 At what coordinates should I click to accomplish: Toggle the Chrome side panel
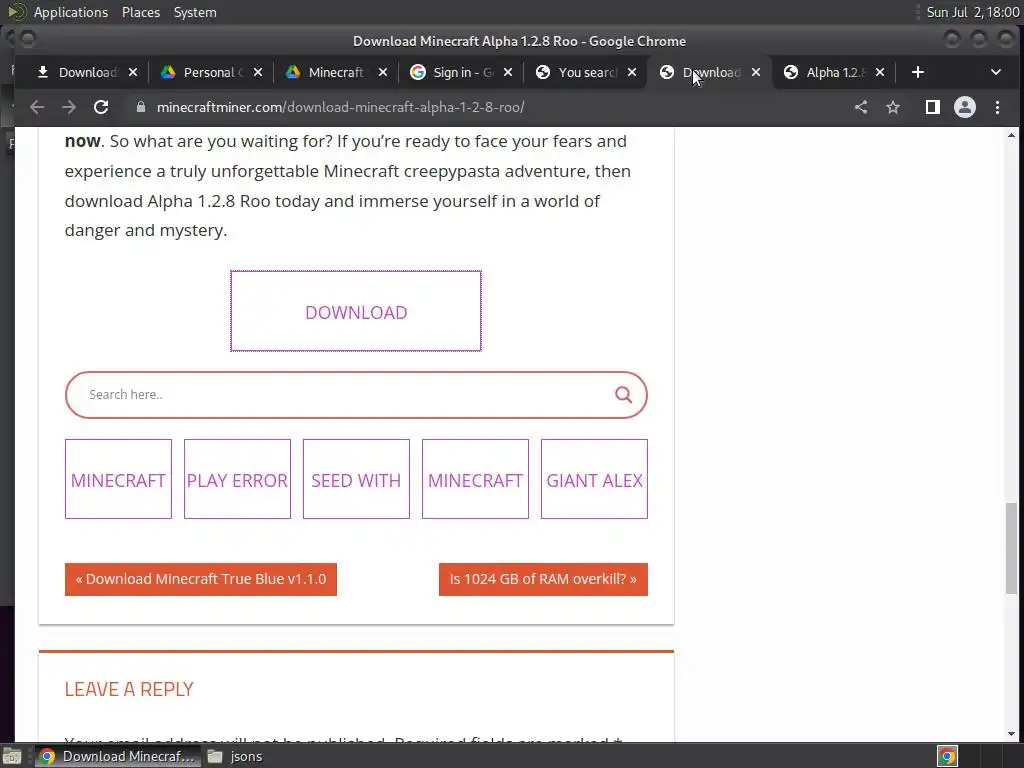click(x=933, y=107)
